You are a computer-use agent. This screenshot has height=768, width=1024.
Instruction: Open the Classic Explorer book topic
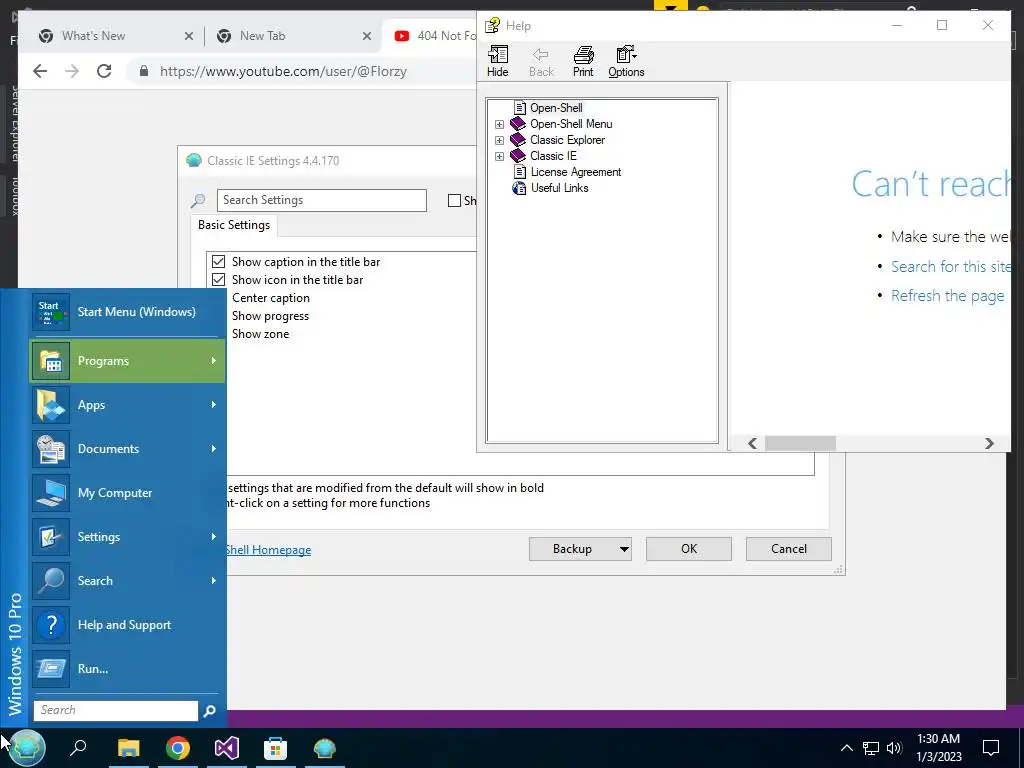pyautogui.click(x=567, y=140)
